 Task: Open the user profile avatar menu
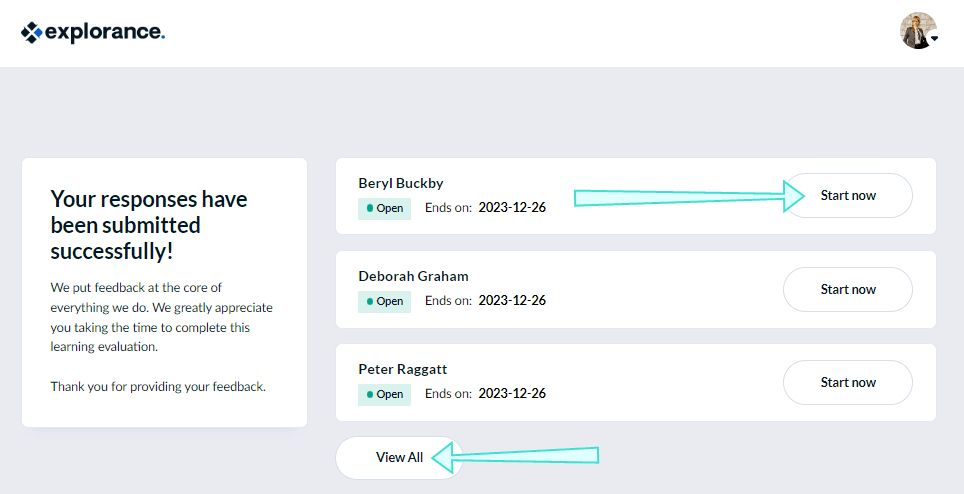tap(917, 31)
